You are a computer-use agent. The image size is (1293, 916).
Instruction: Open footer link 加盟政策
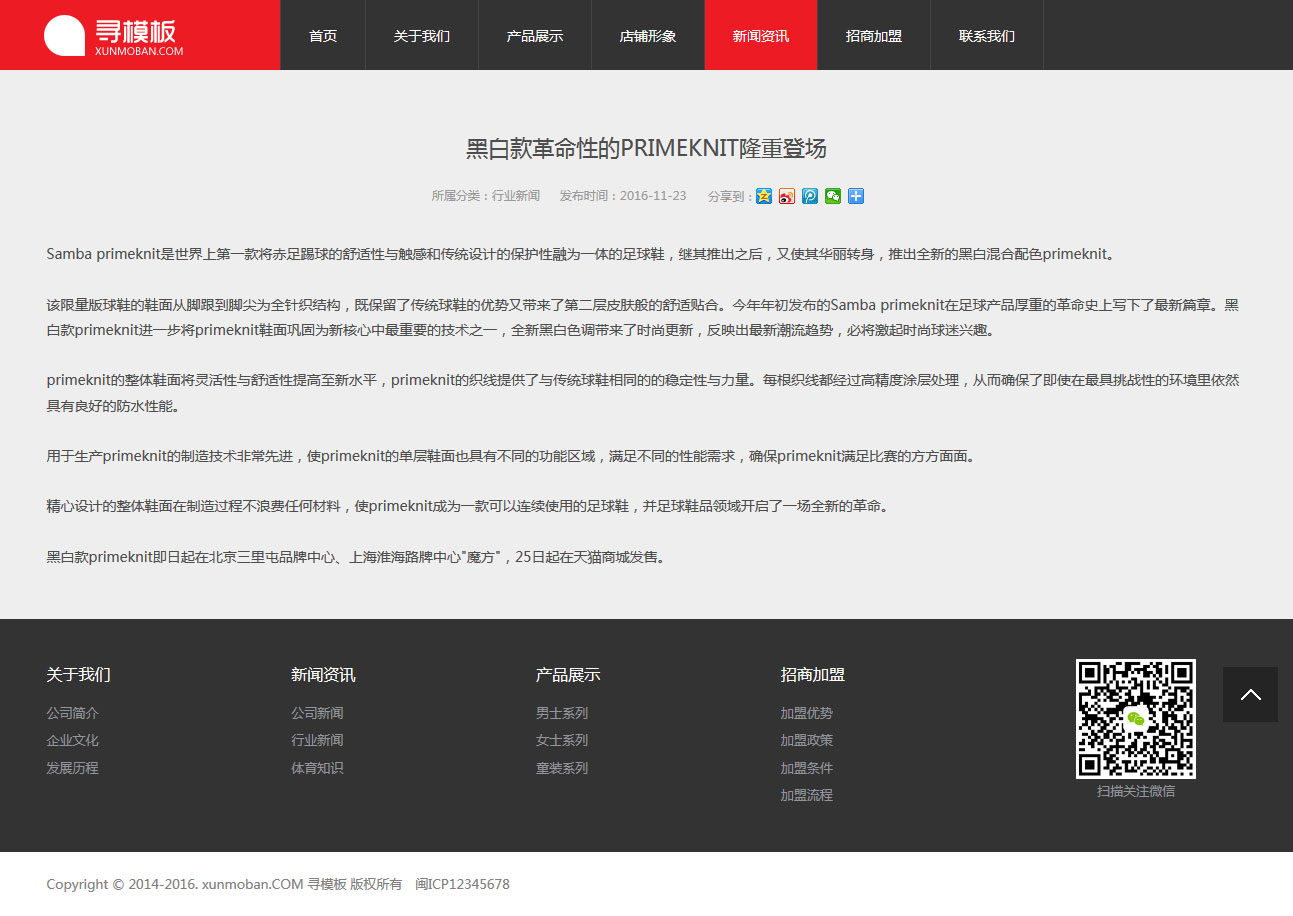point(807,740)
